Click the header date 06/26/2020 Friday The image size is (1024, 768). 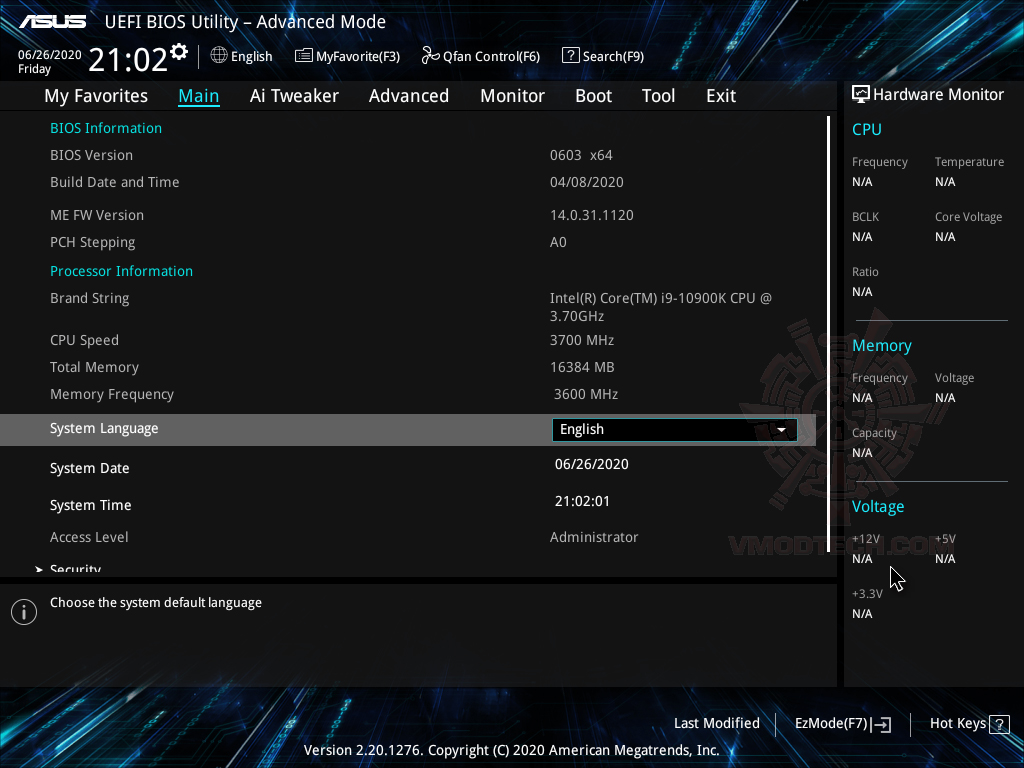[50, 61]
